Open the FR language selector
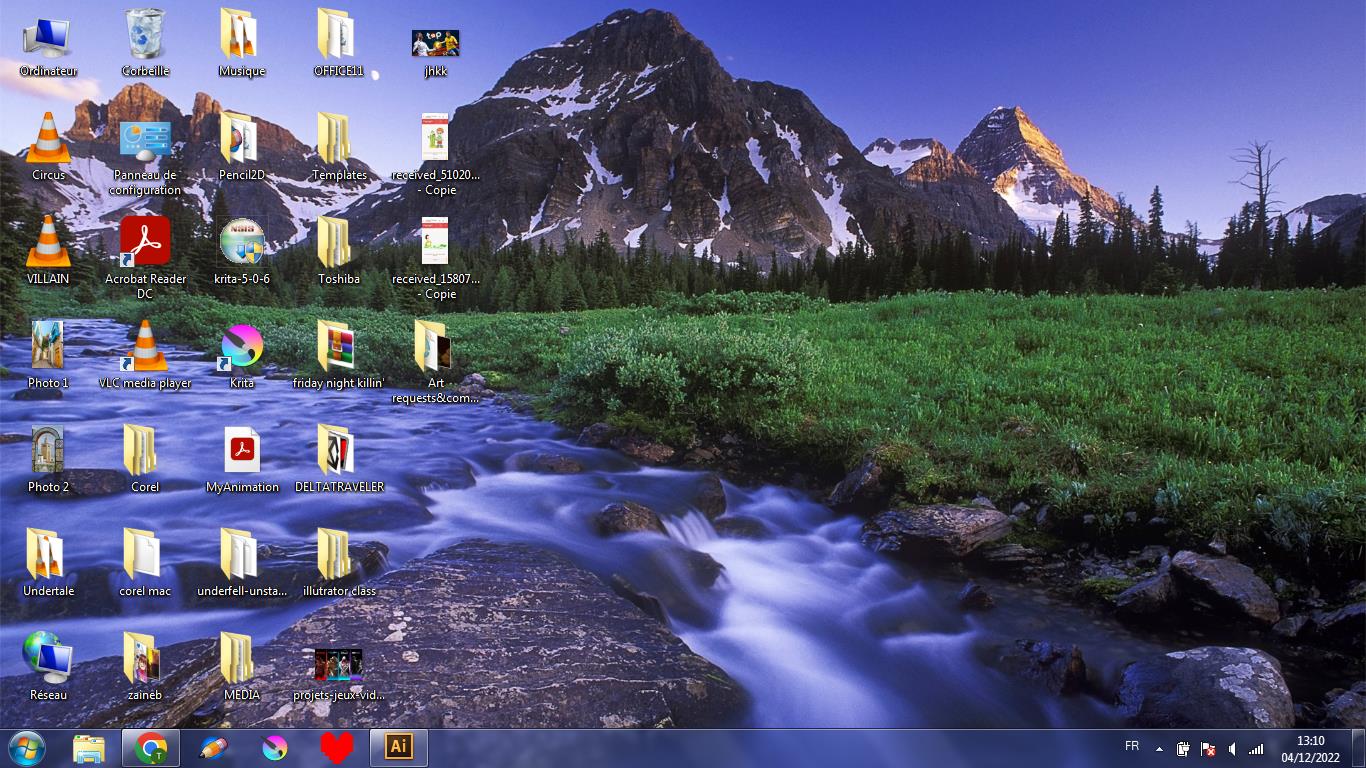1366x768 pixels. click(1132, 746)
